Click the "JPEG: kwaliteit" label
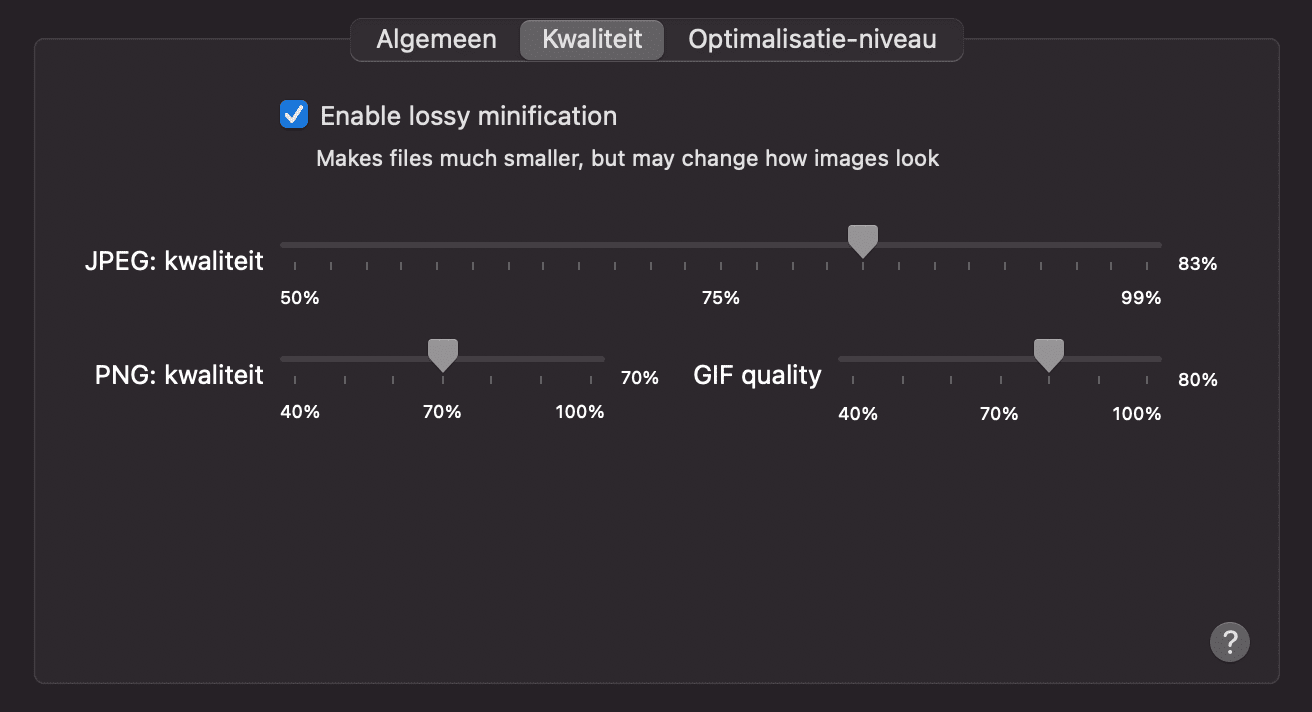 (x=174, y=262)
